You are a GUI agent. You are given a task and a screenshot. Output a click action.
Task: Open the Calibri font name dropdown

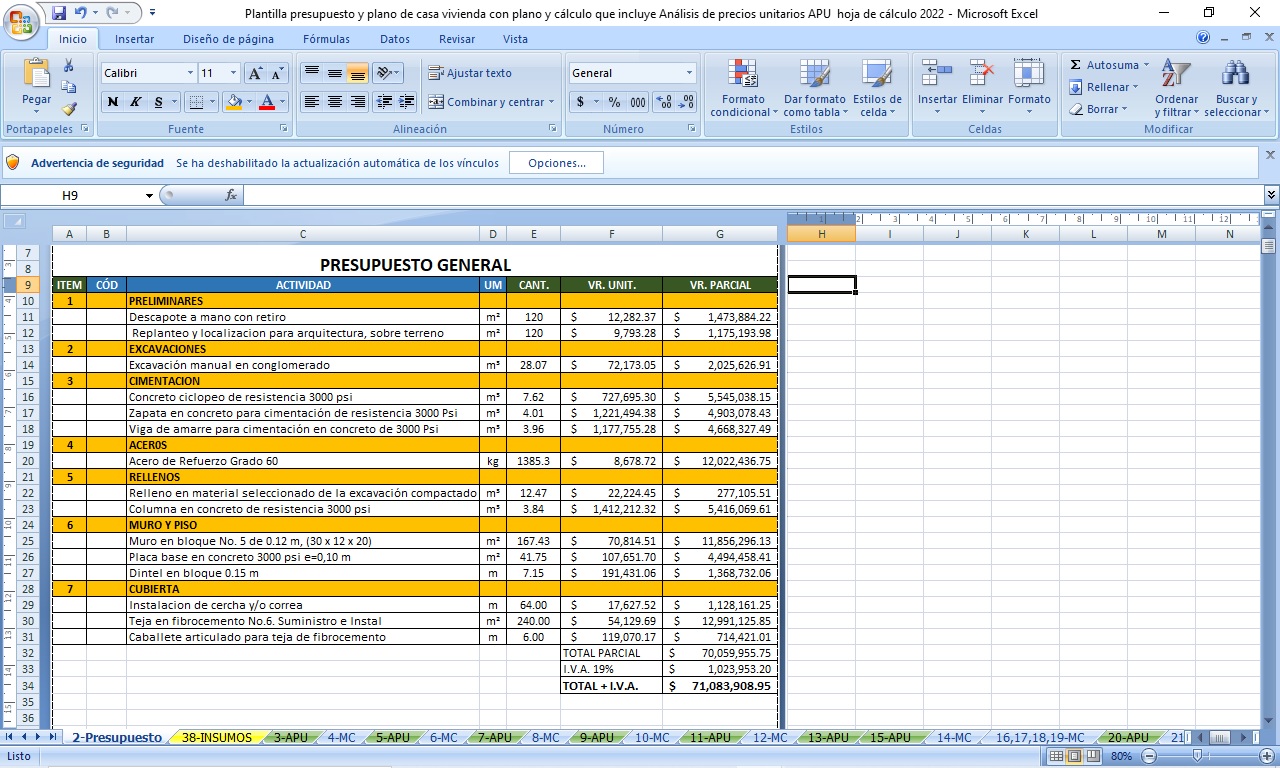(190, 73)
